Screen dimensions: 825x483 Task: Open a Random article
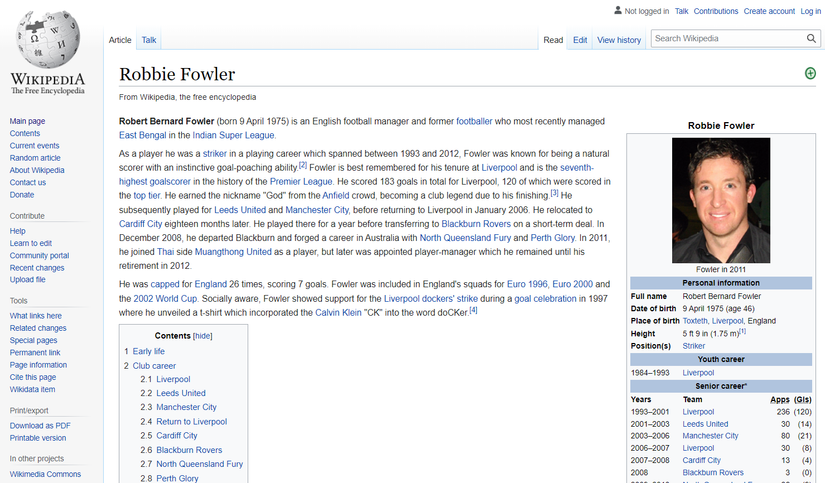pyautogui.click(x=35, y=158)
